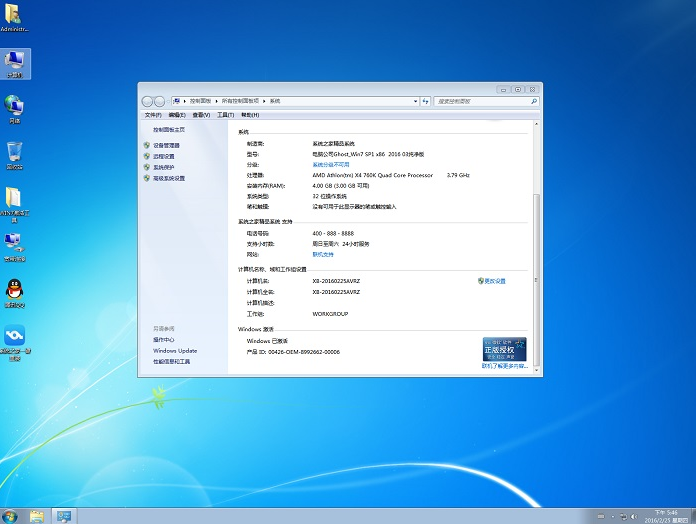Open the Recycle Bin desktop icon
Screen dimensions: 696x524
[x=15, y=152]
